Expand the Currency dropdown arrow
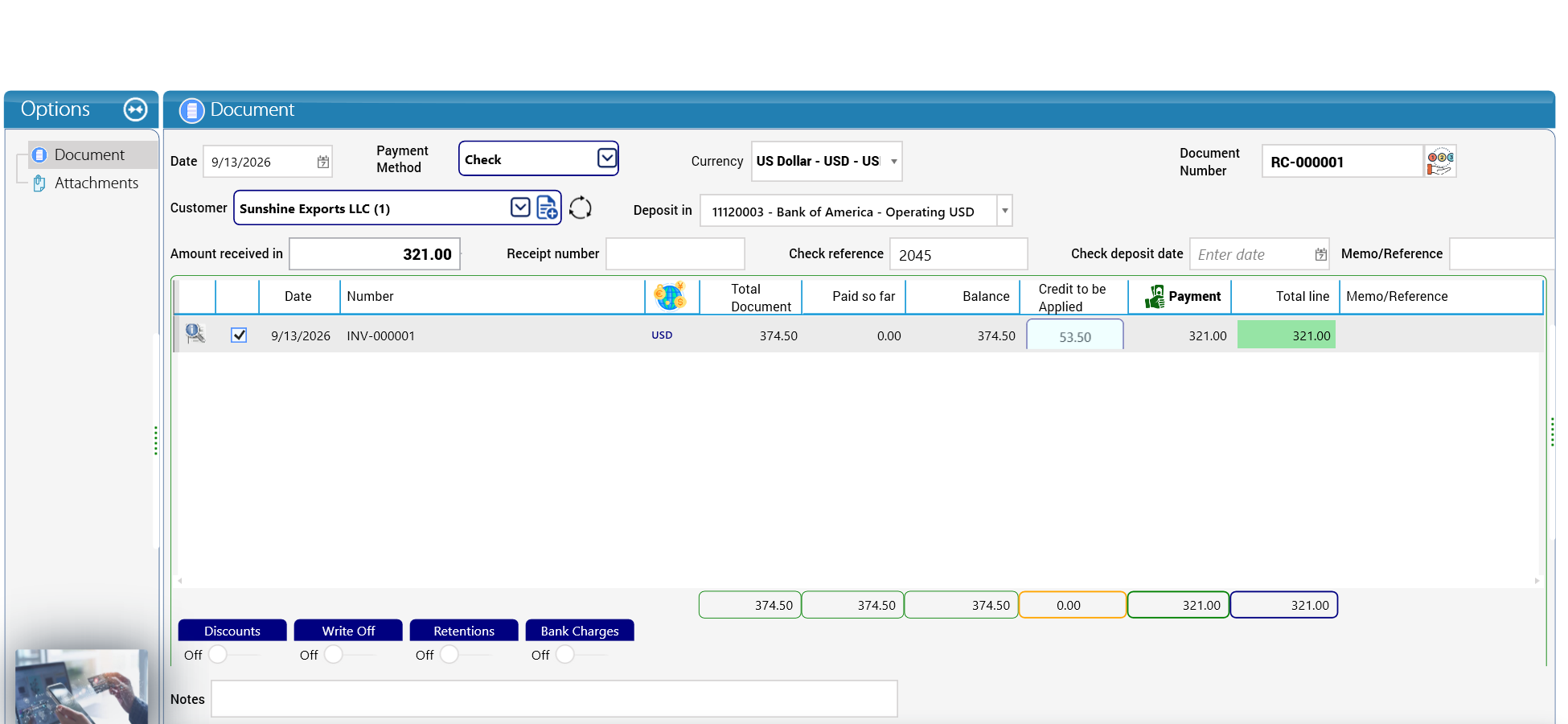The height and width of the screenshot is (724, 1568). (x=893, y=162)
